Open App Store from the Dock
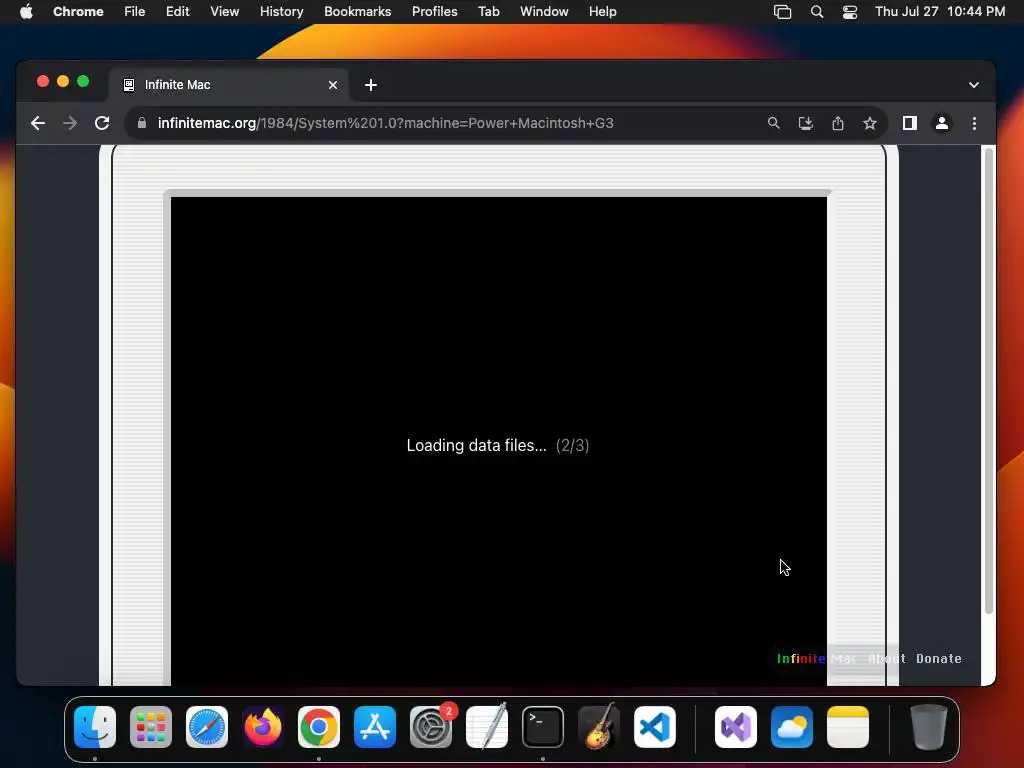The height and width of the screenshot is (768, 1024). (375, 727)
